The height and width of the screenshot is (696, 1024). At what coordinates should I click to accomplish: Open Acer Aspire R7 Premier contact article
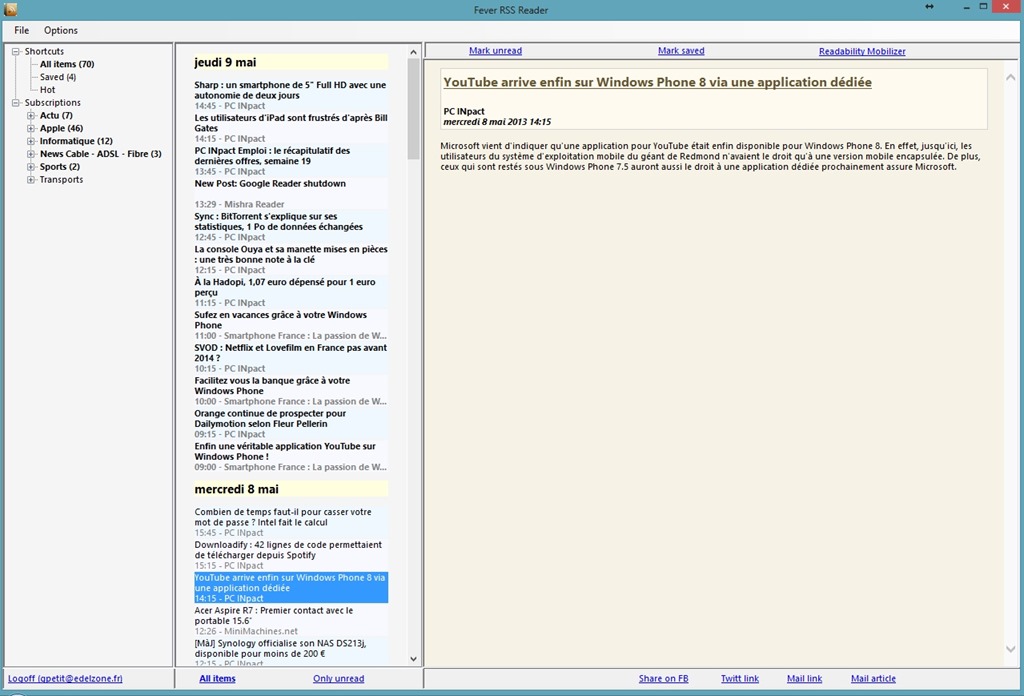291,621
